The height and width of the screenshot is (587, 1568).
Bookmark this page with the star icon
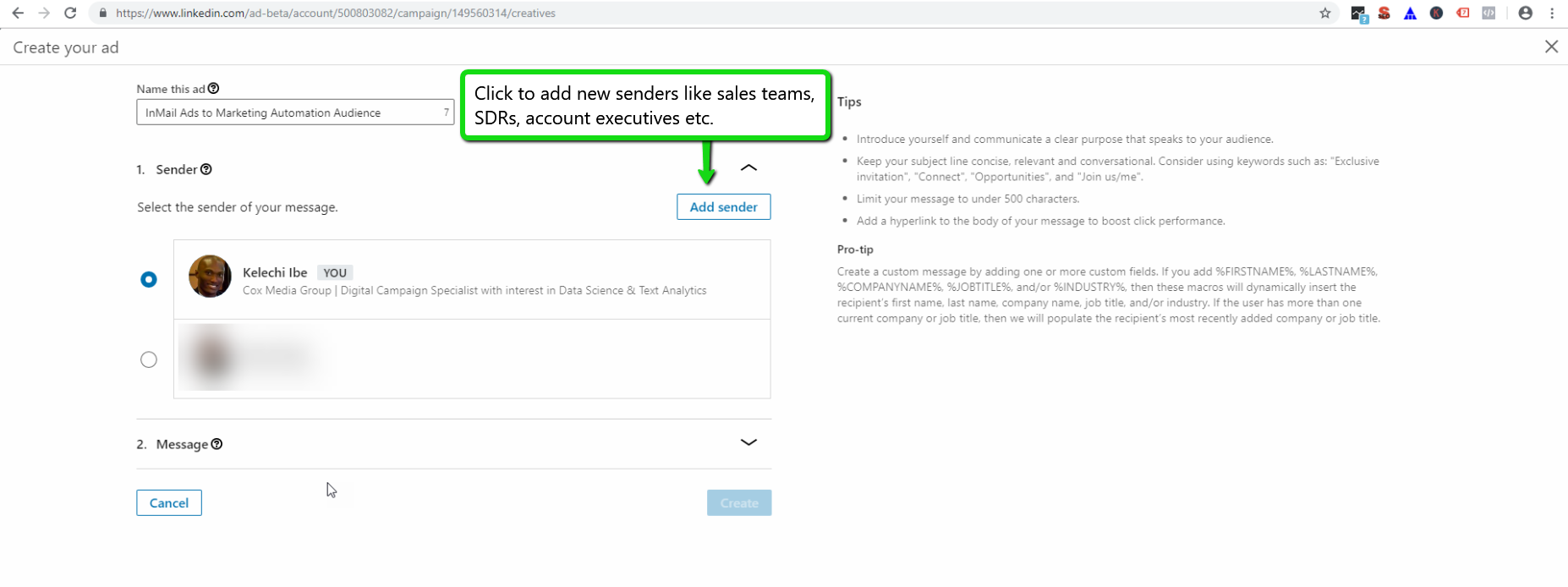pos(1326,13)
